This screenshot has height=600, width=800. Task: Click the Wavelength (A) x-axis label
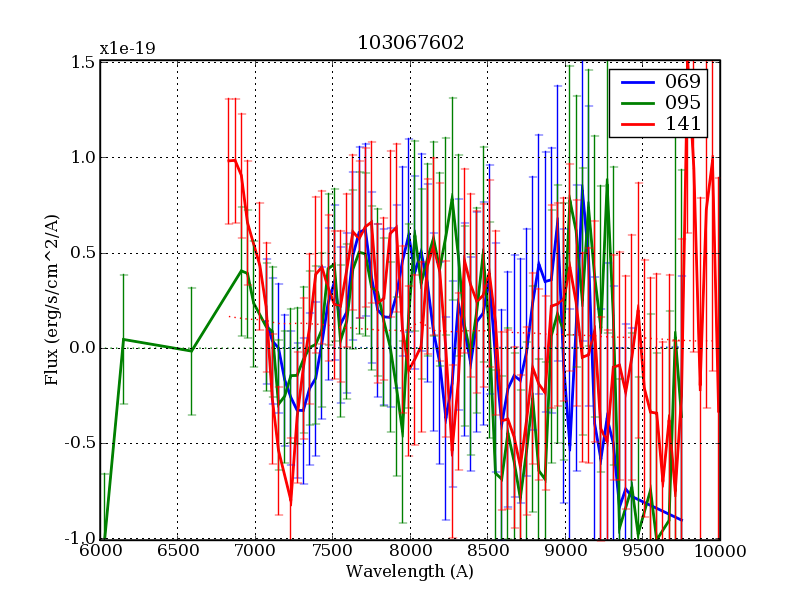tap(410, 572)
